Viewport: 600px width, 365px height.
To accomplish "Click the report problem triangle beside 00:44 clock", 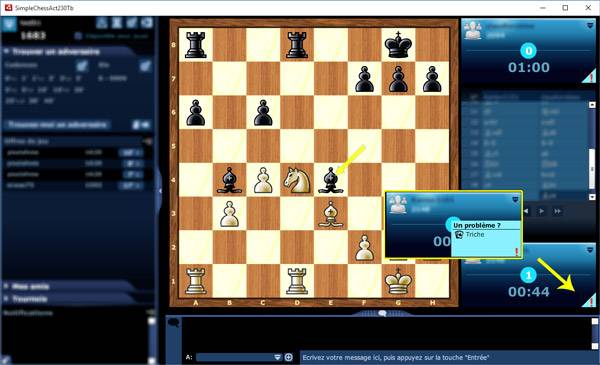I will point(589,300).
